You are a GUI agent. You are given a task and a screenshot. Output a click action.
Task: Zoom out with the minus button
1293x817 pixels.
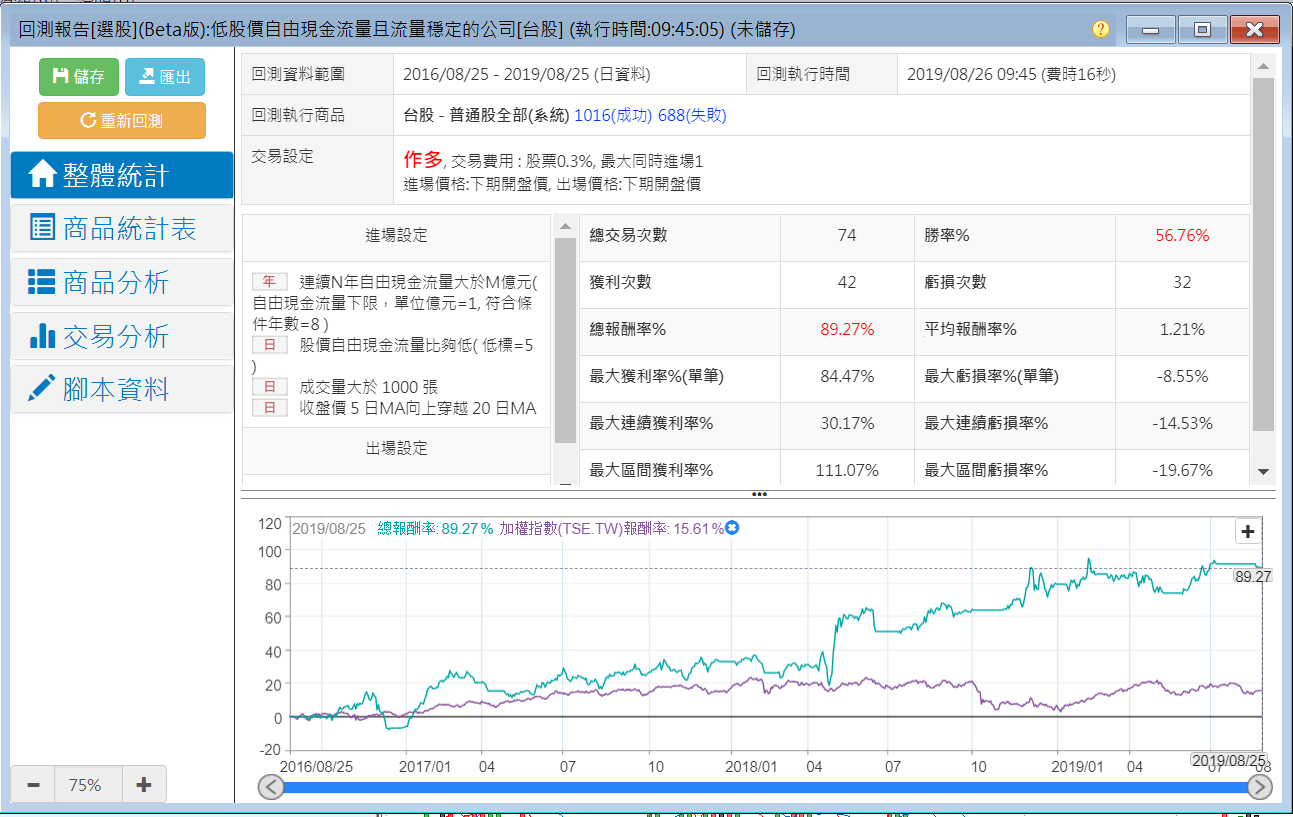pyautogui.click(x=33, y=785)
